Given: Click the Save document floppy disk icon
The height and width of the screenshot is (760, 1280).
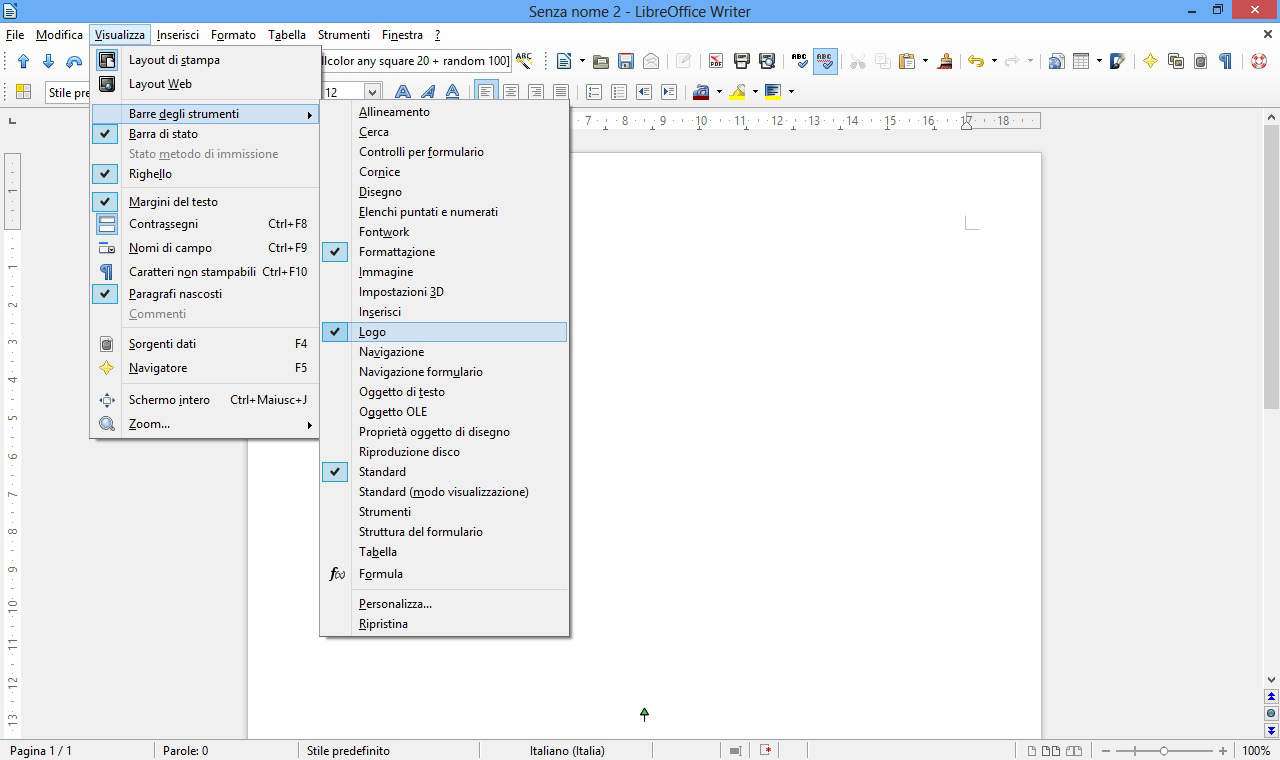Looking at the screenshot, I should pyautogui.click(x=626, y=61).
